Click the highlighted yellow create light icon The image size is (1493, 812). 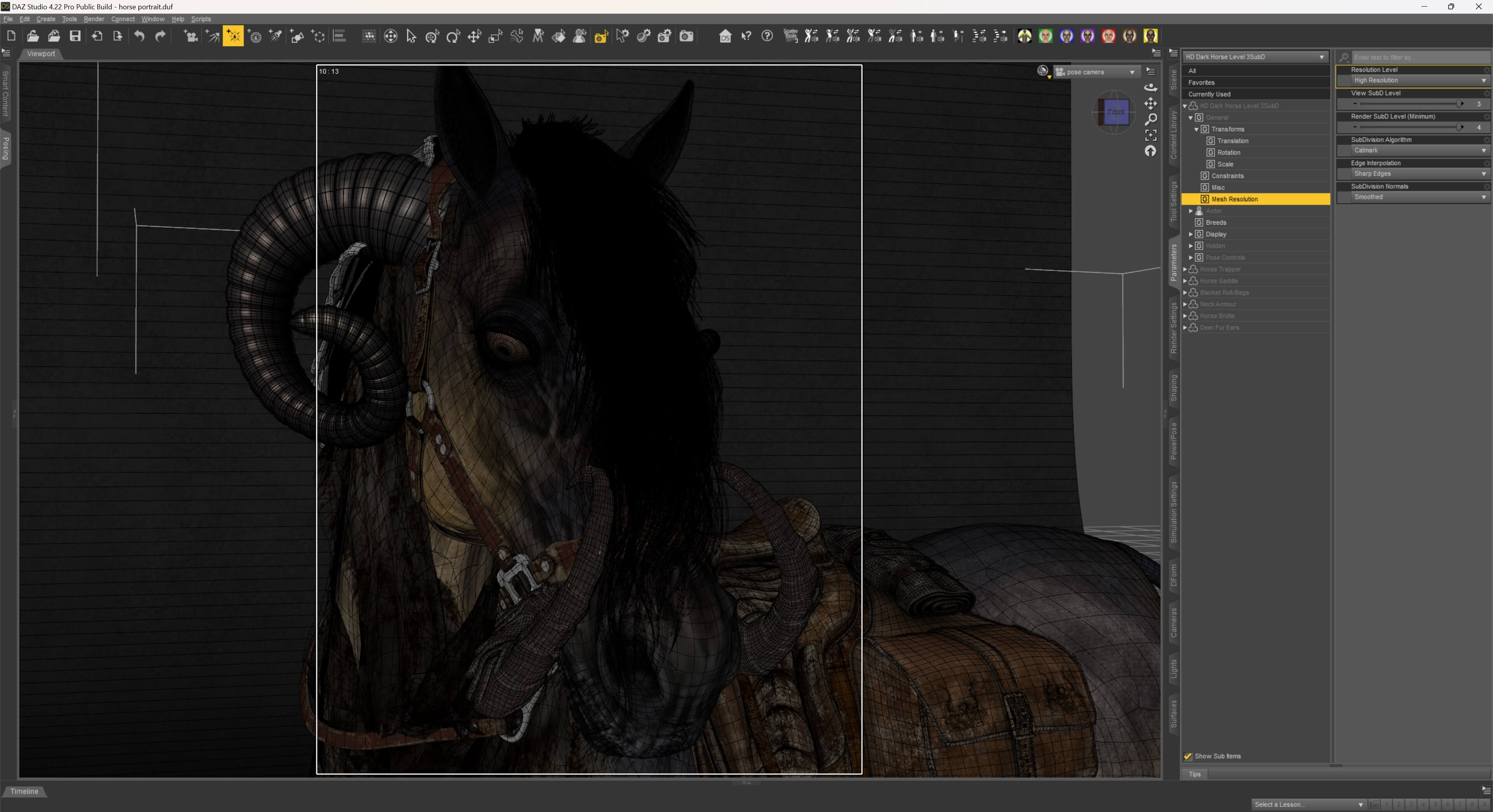[x=233, y=36]
